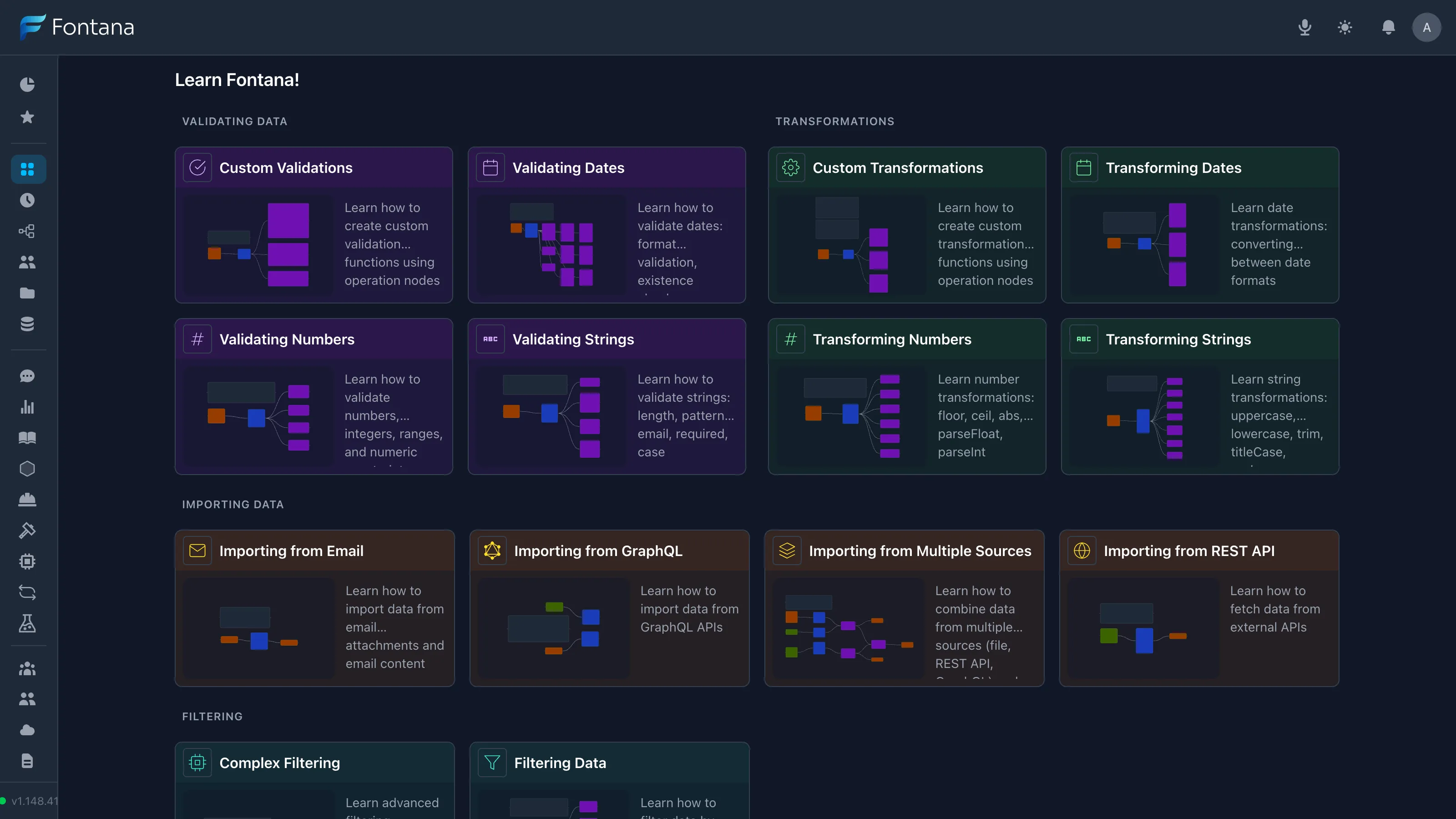Open the open-book sidebar icon
Screen dimensions: 1456x819
coord(27,438)
